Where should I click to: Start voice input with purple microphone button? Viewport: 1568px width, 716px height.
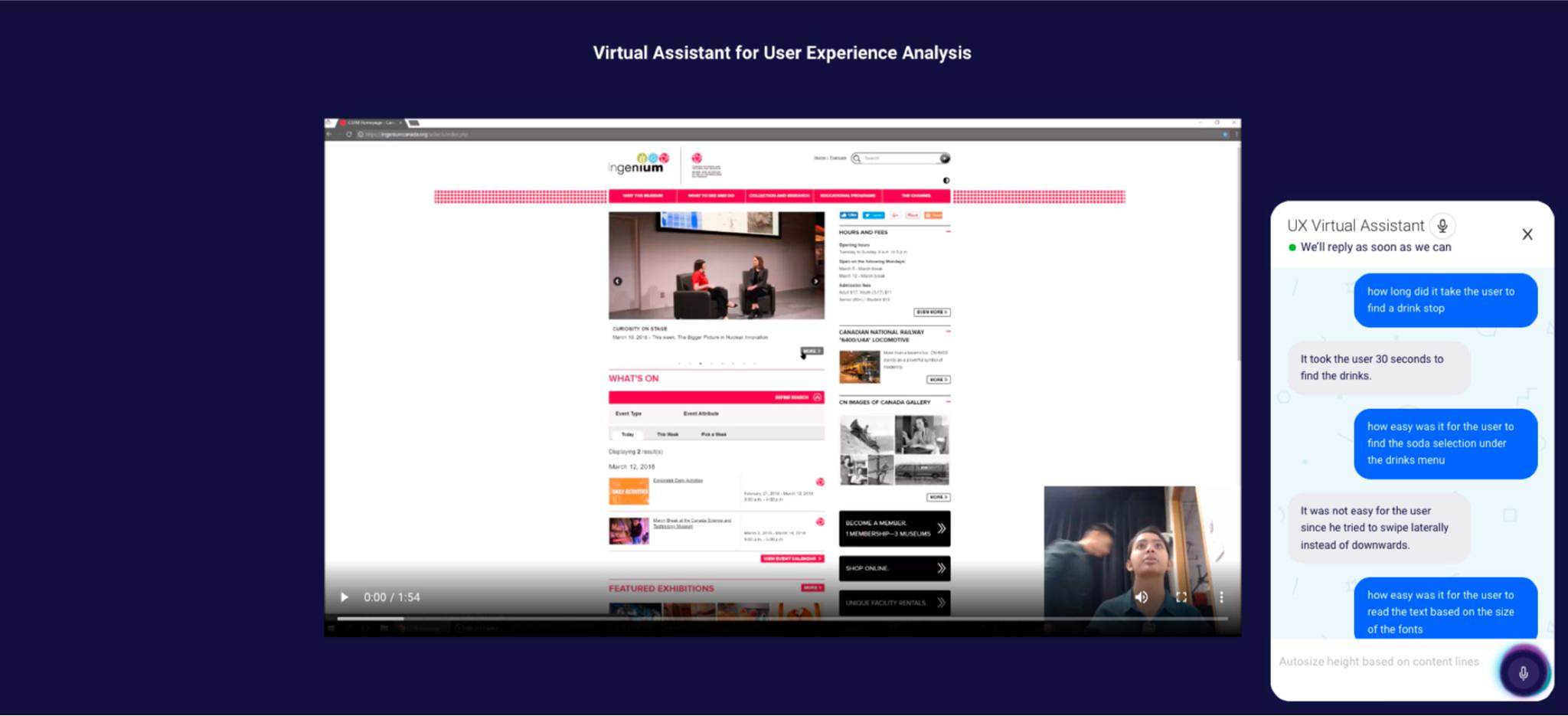click(1524, 672)
